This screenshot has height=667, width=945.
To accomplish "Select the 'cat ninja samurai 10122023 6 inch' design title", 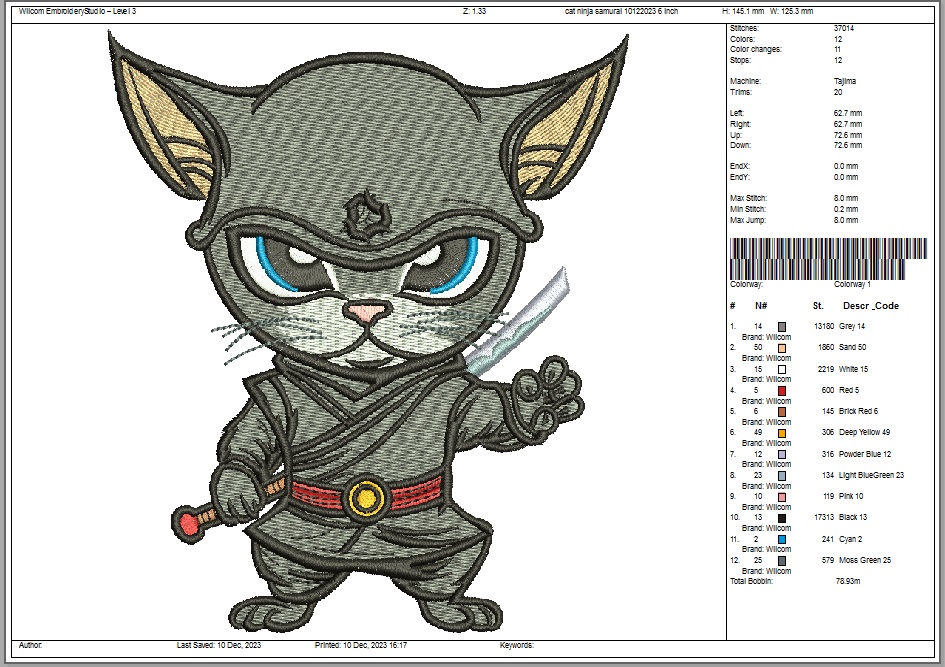I will (621, 11).
